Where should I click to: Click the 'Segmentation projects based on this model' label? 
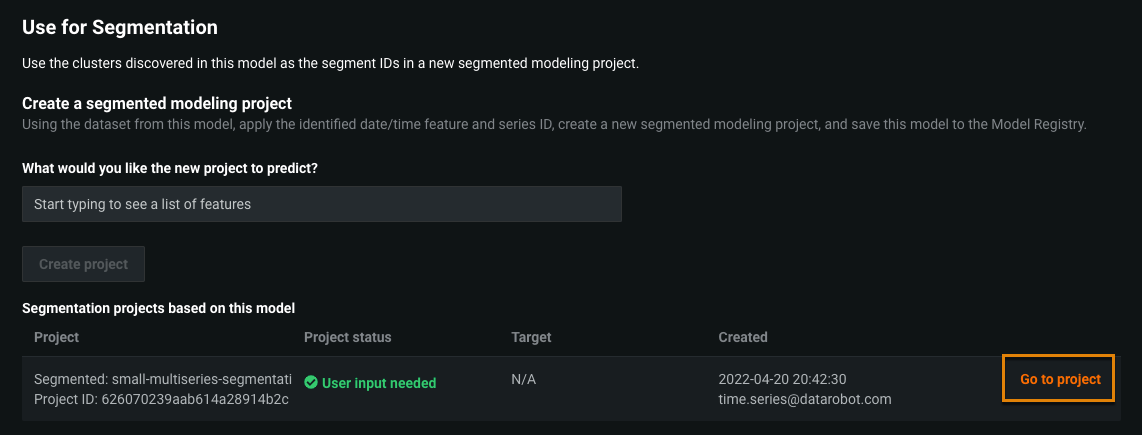pyautogui.click(x=158, y=309)
